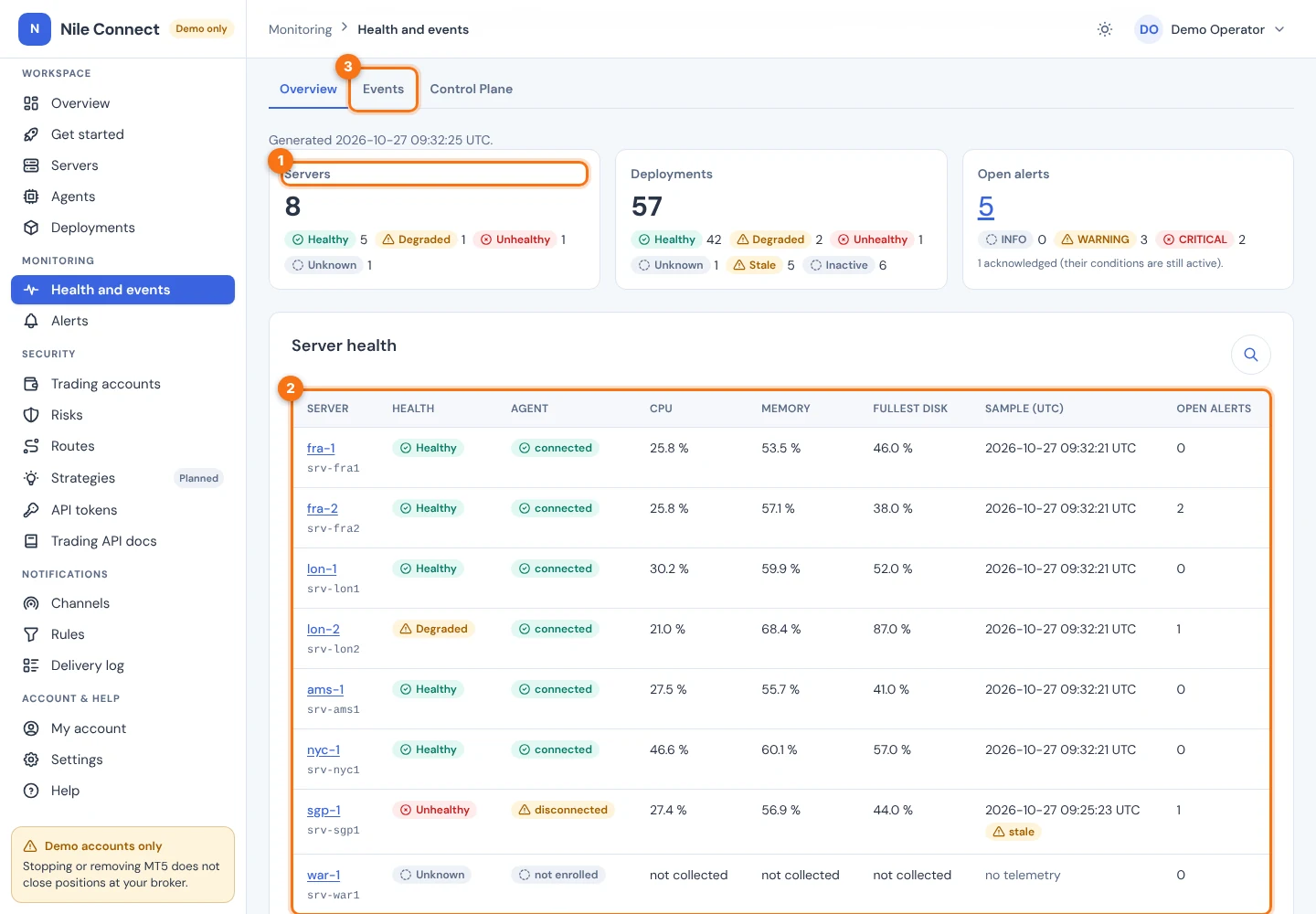Expand the Demo Operator account menu

(x=1212, y=29)
